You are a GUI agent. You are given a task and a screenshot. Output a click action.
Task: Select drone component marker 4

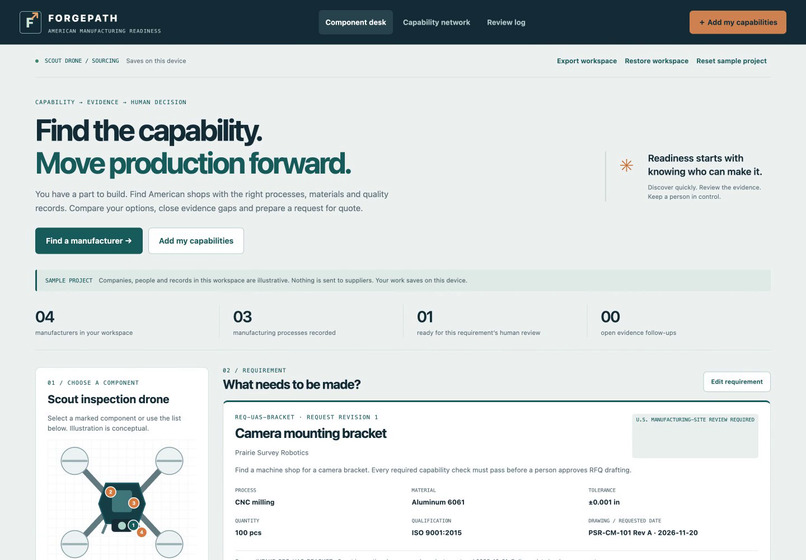141,532
